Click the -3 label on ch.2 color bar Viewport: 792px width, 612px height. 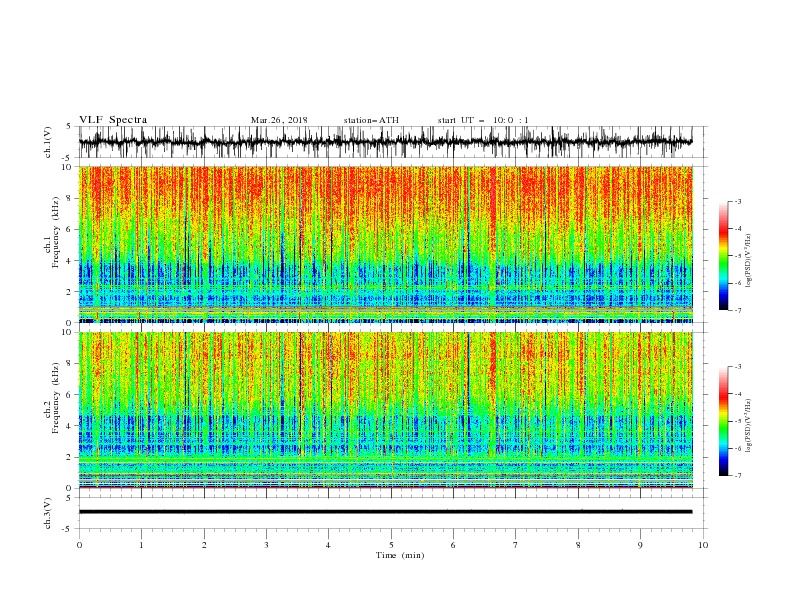pyautogui.click(x=737, y=367)
